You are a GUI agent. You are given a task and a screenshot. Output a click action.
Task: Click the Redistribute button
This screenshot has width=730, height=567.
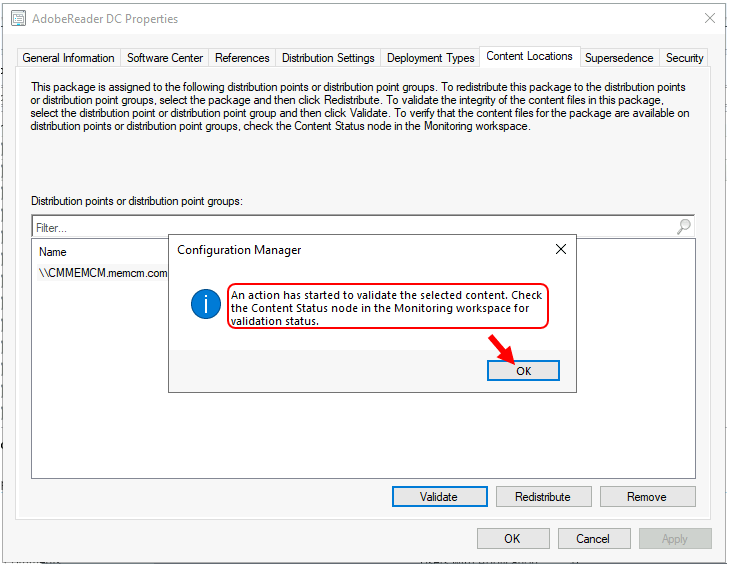pos(543,497)
